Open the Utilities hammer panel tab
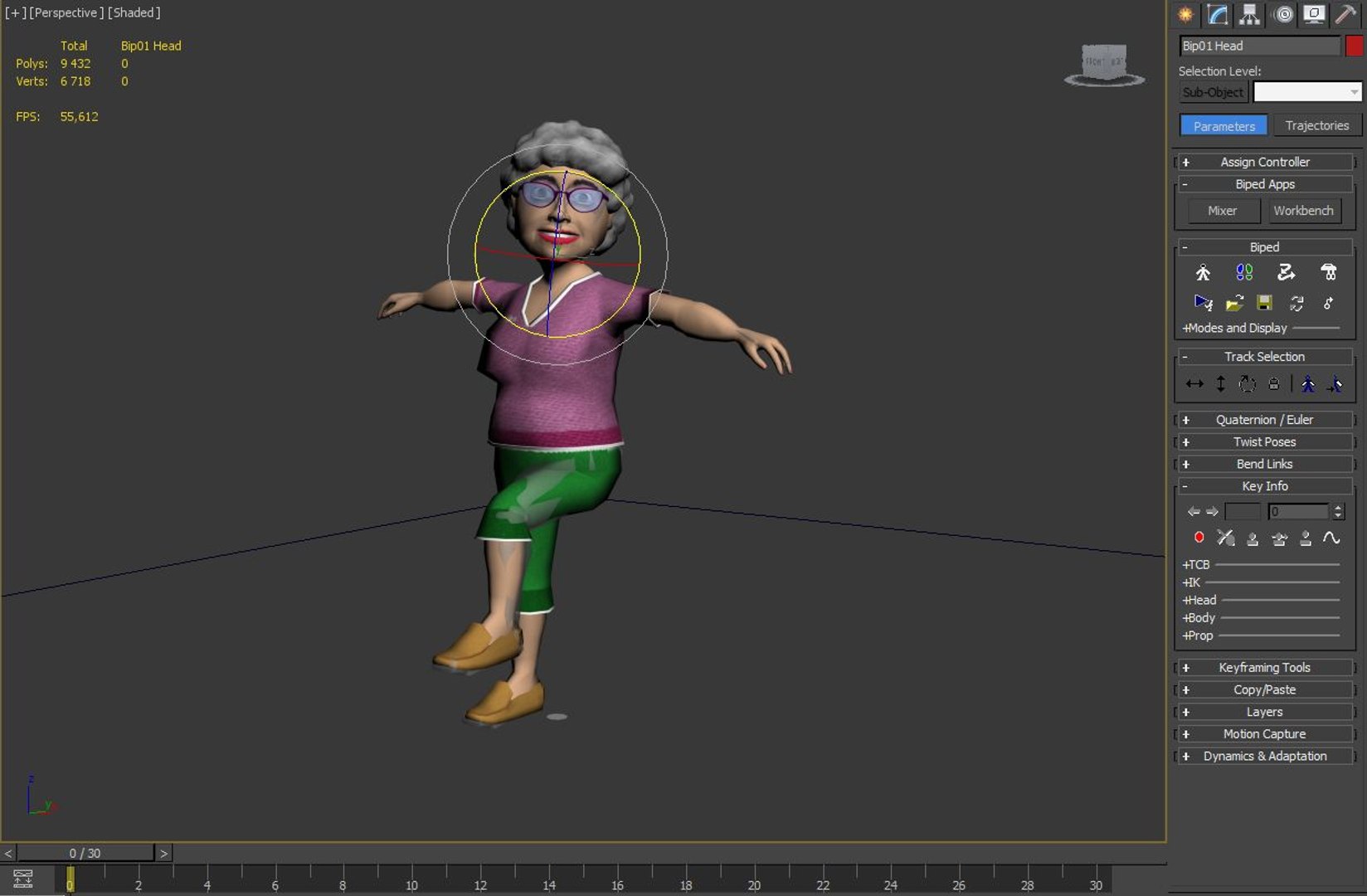 tap(1345, 14)
